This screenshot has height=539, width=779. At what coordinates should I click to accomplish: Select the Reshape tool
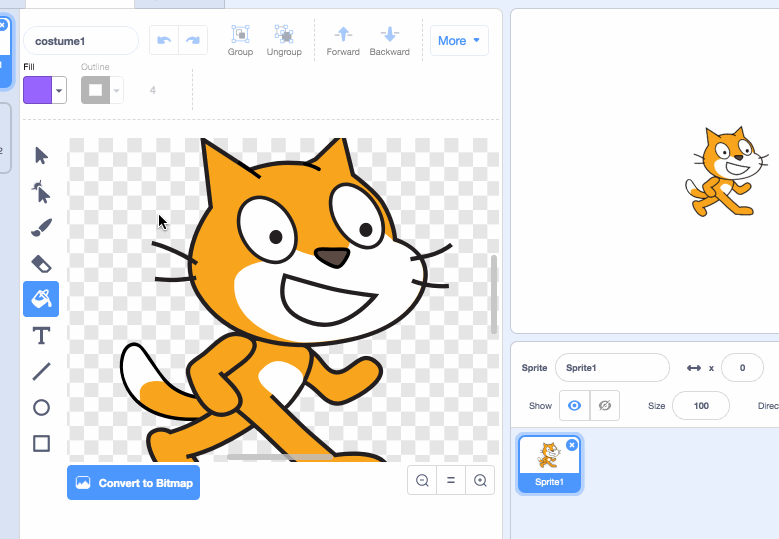tap(41, 192)
